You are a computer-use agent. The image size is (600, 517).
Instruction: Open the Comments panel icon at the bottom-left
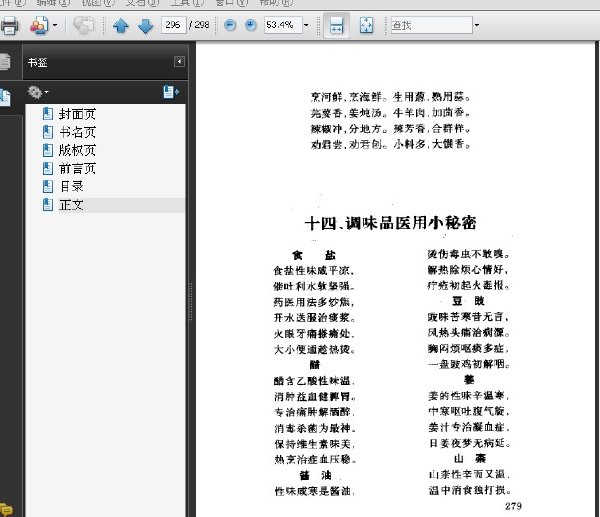(6, 510)
